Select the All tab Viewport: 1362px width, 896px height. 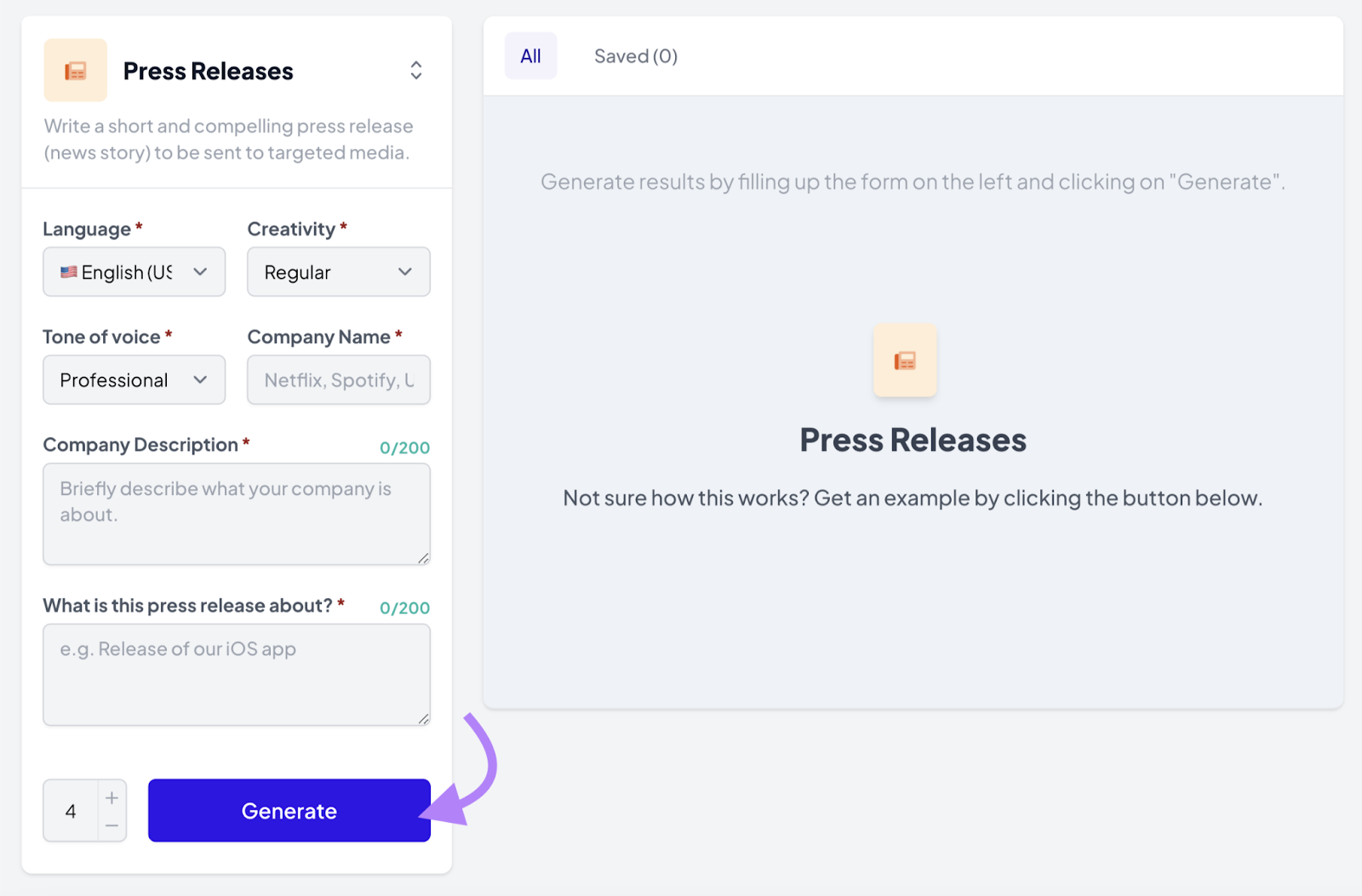point(530,55)
